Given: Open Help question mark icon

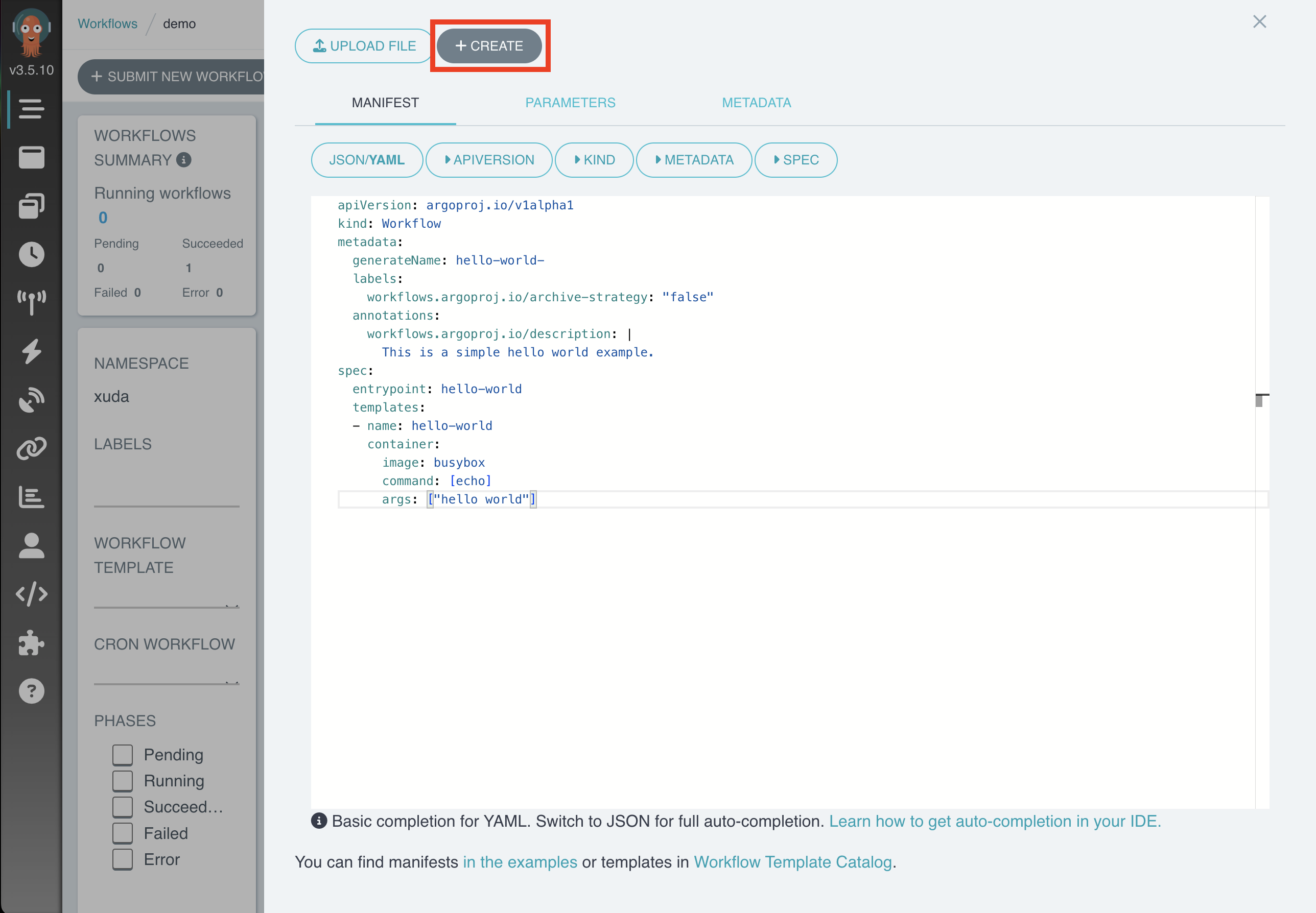Looking at the screenshot, I should (x=31, y=691).
